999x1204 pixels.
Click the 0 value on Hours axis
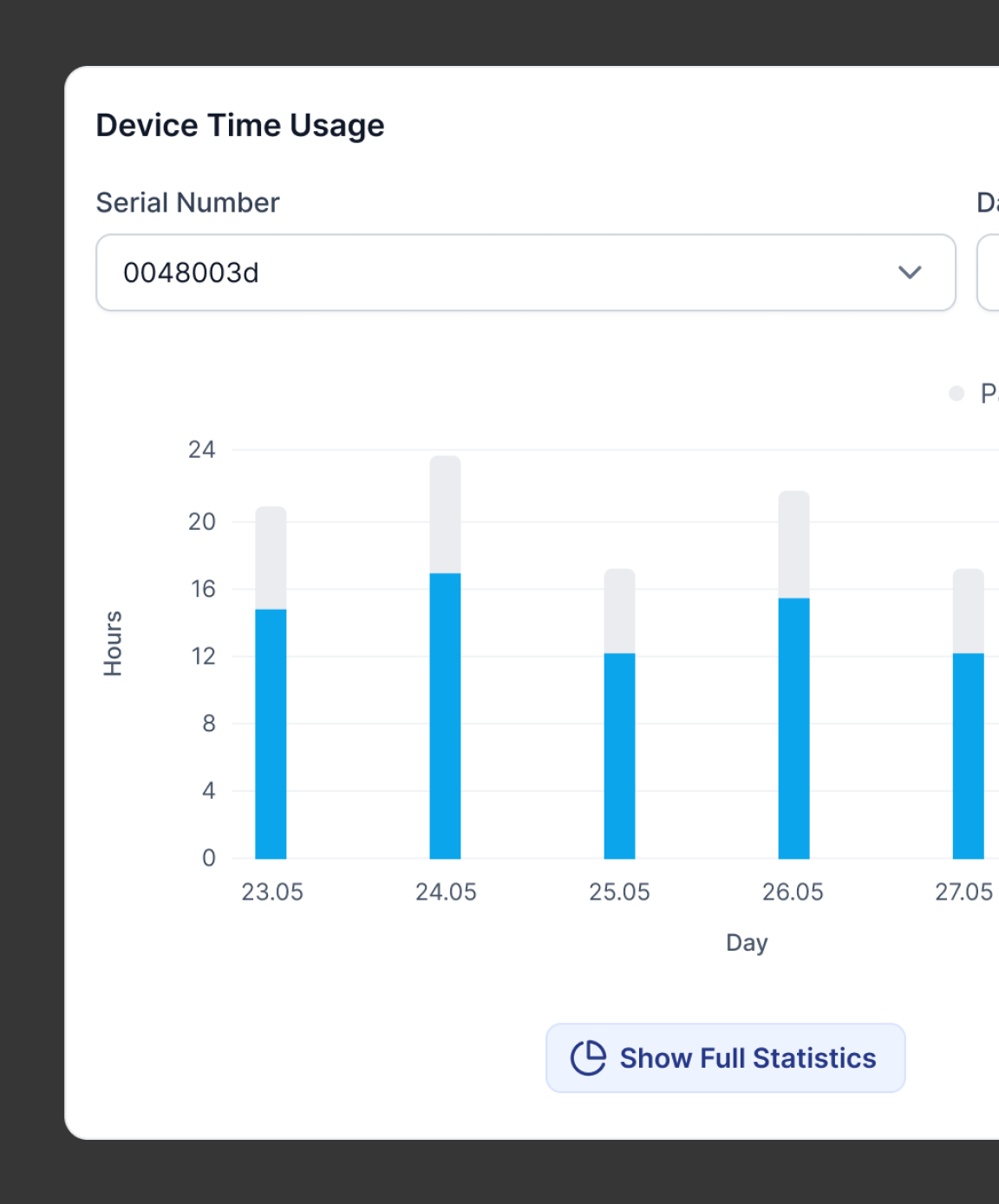(208, 858)
